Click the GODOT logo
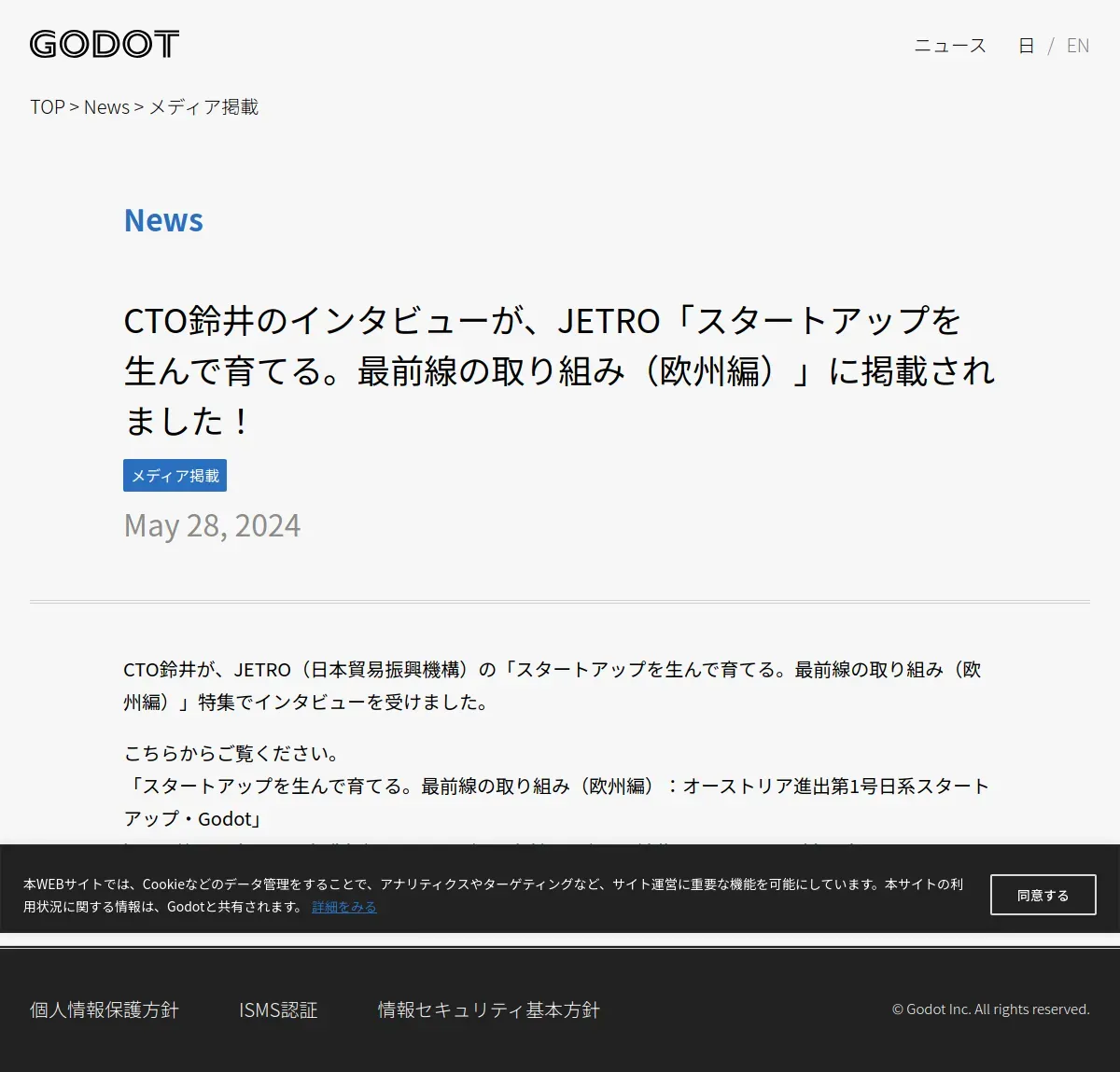Image resolution: width=1120 pixels, height=1072 pixels. pyautogui.click(x=105, y=44)
